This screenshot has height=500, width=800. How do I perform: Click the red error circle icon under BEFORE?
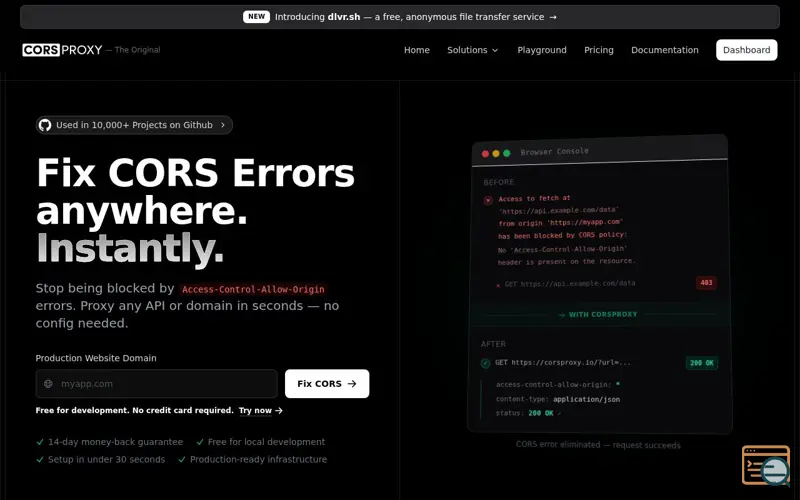coord(488,201)
